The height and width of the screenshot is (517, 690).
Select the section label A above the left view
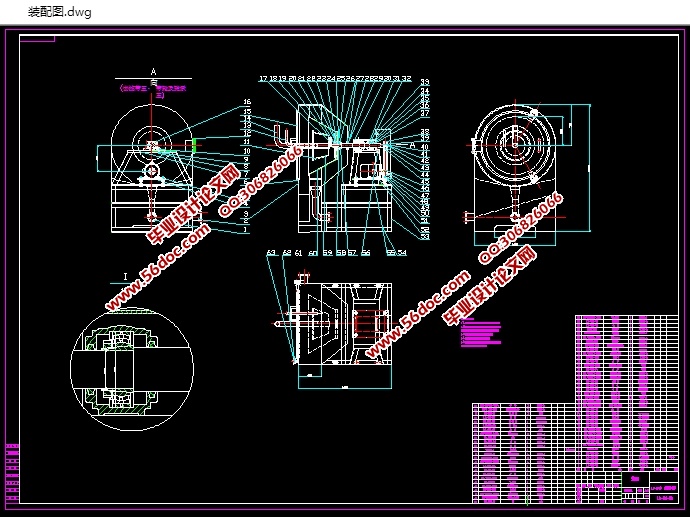pos(154,72)
